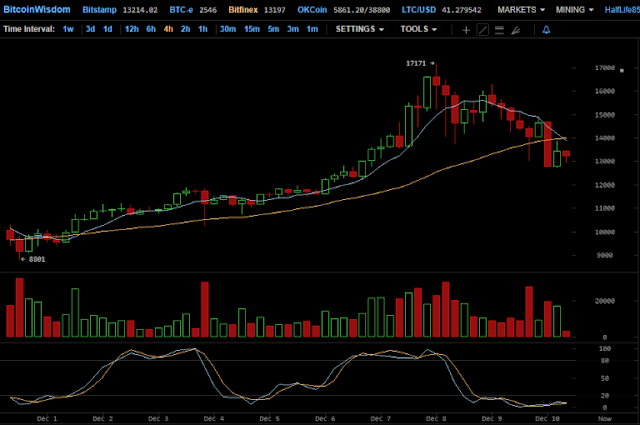
Task: Open the BTC-e market link
Action: (181, 10)
